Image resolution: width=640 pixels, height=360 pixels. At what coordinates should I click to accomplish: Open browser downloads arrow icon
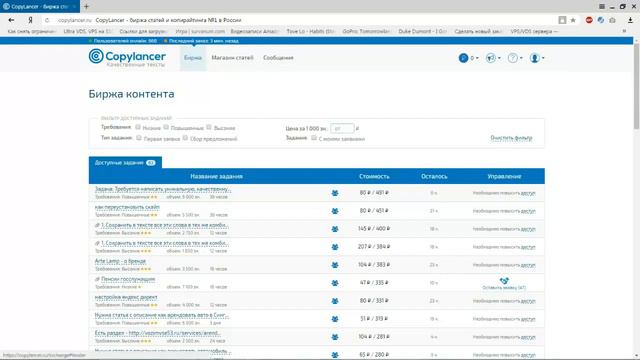(630, 20)
